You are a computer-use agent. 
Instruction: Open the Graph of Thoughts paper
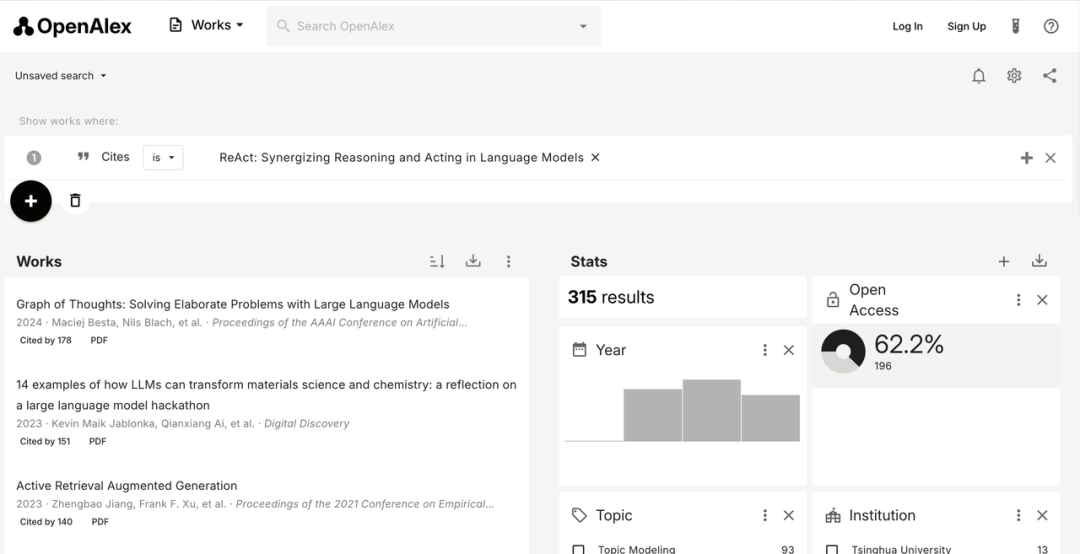click(232, 304)
